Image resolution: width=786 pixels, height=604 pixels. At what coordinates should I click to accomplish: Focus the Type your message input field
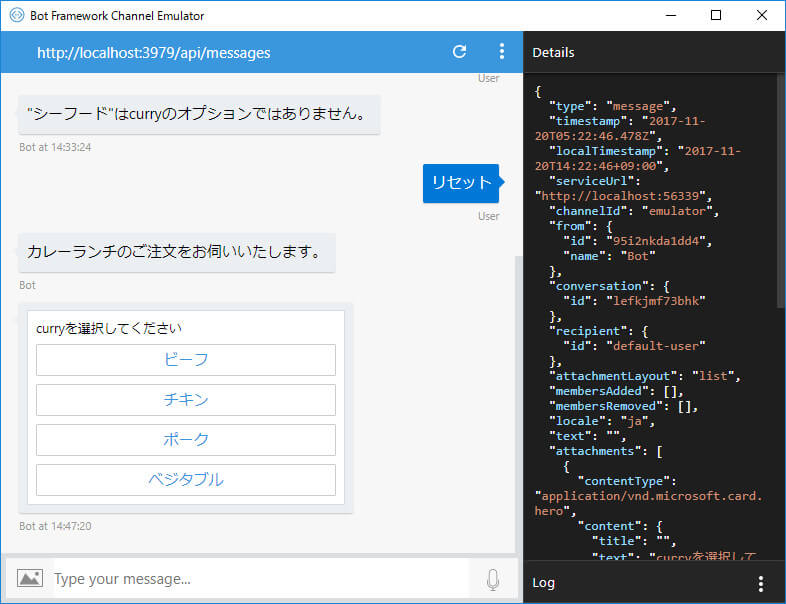pos(261,579)
